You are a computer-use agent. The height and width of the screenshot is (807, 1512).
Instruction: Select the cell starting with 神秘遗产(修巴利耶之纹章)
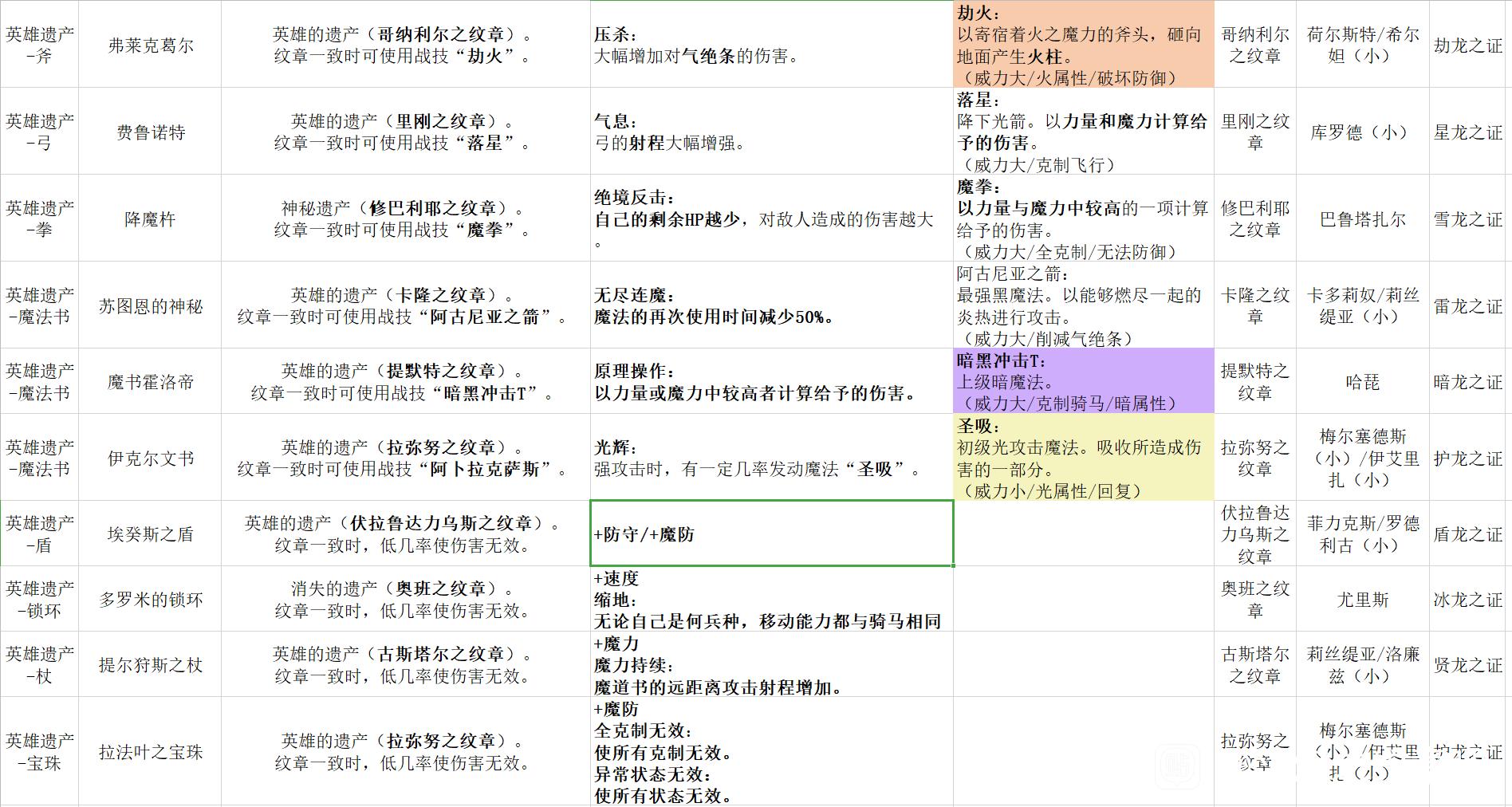(405, 218)
